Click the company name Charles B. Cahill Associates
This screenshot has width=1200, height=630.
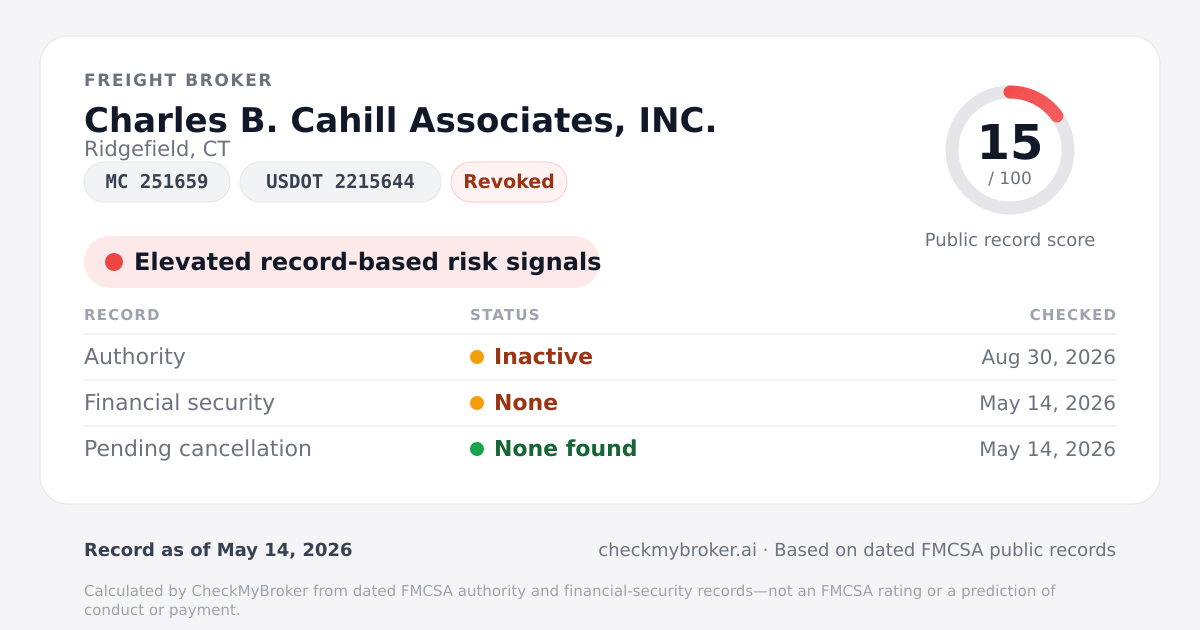click(400, 120)
